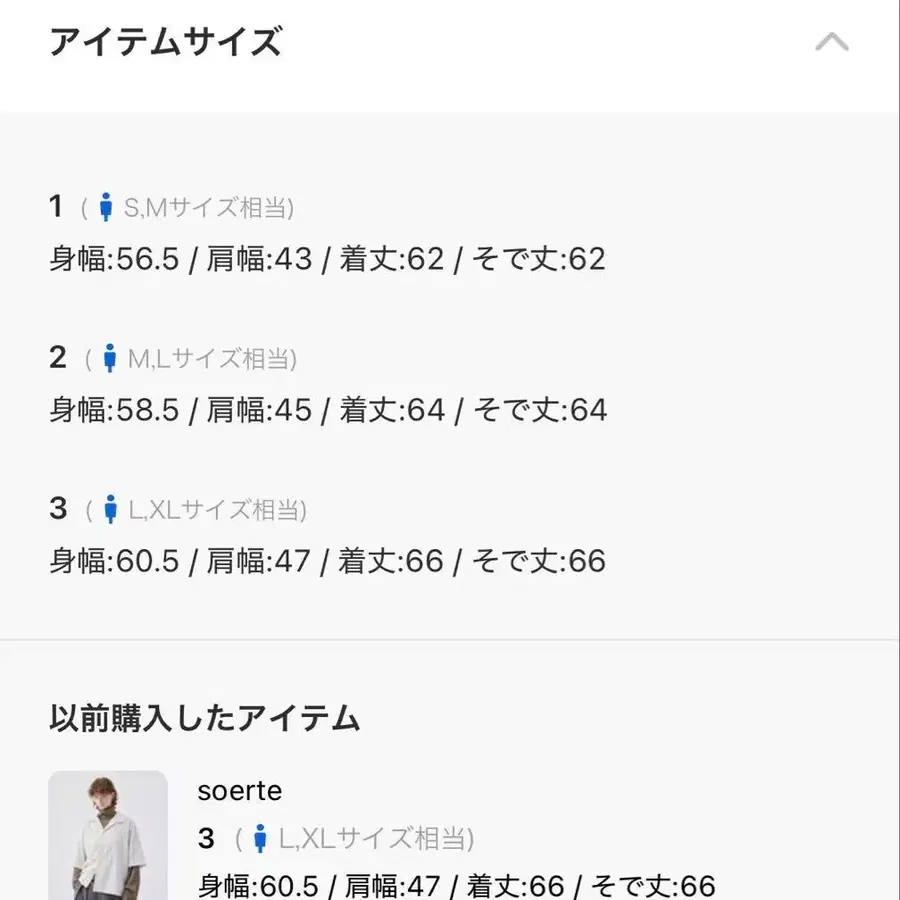Open the soerte brand name link
Image resolution: width=900 pixels, height=900 pixels.
coord(240,791)
